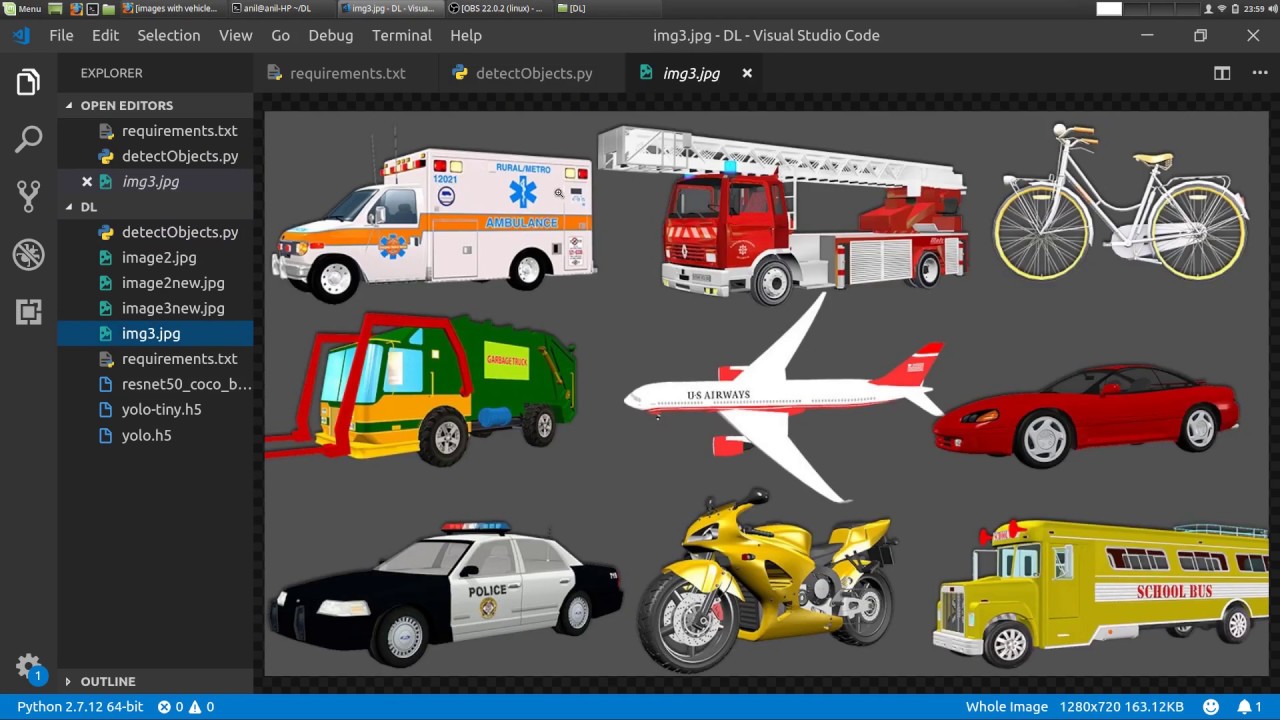This screenshot has width=1280, height=720.
Task: Close img3.jpg in Open Editors list
Action: point(87,181)
